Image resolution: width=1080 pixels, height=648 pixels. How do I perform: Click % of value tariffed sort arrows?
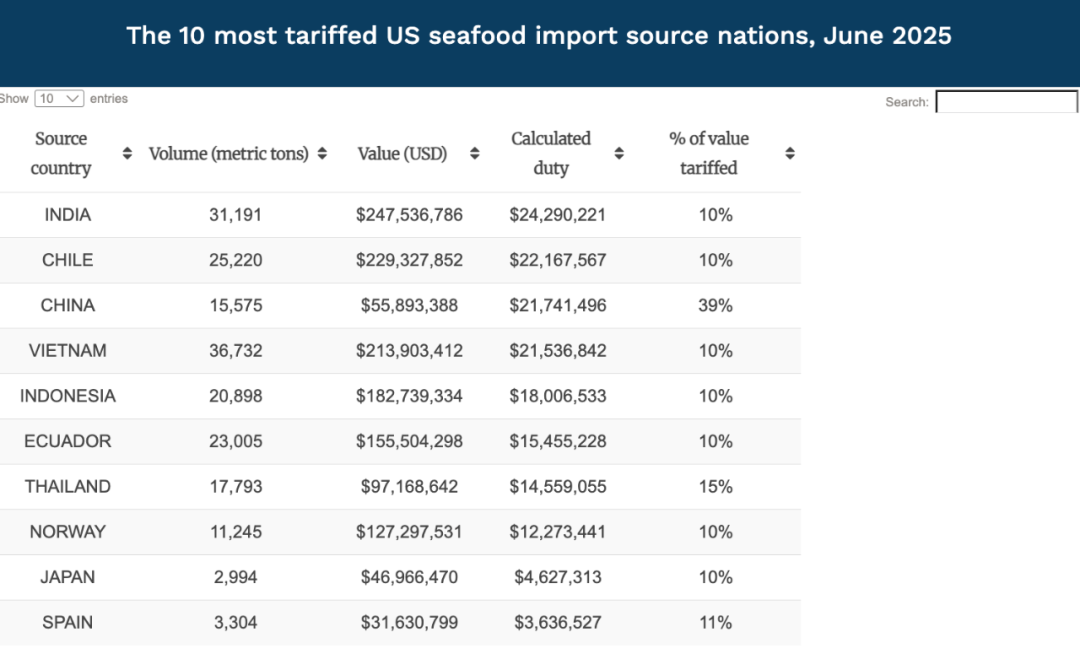coord(790,154)
